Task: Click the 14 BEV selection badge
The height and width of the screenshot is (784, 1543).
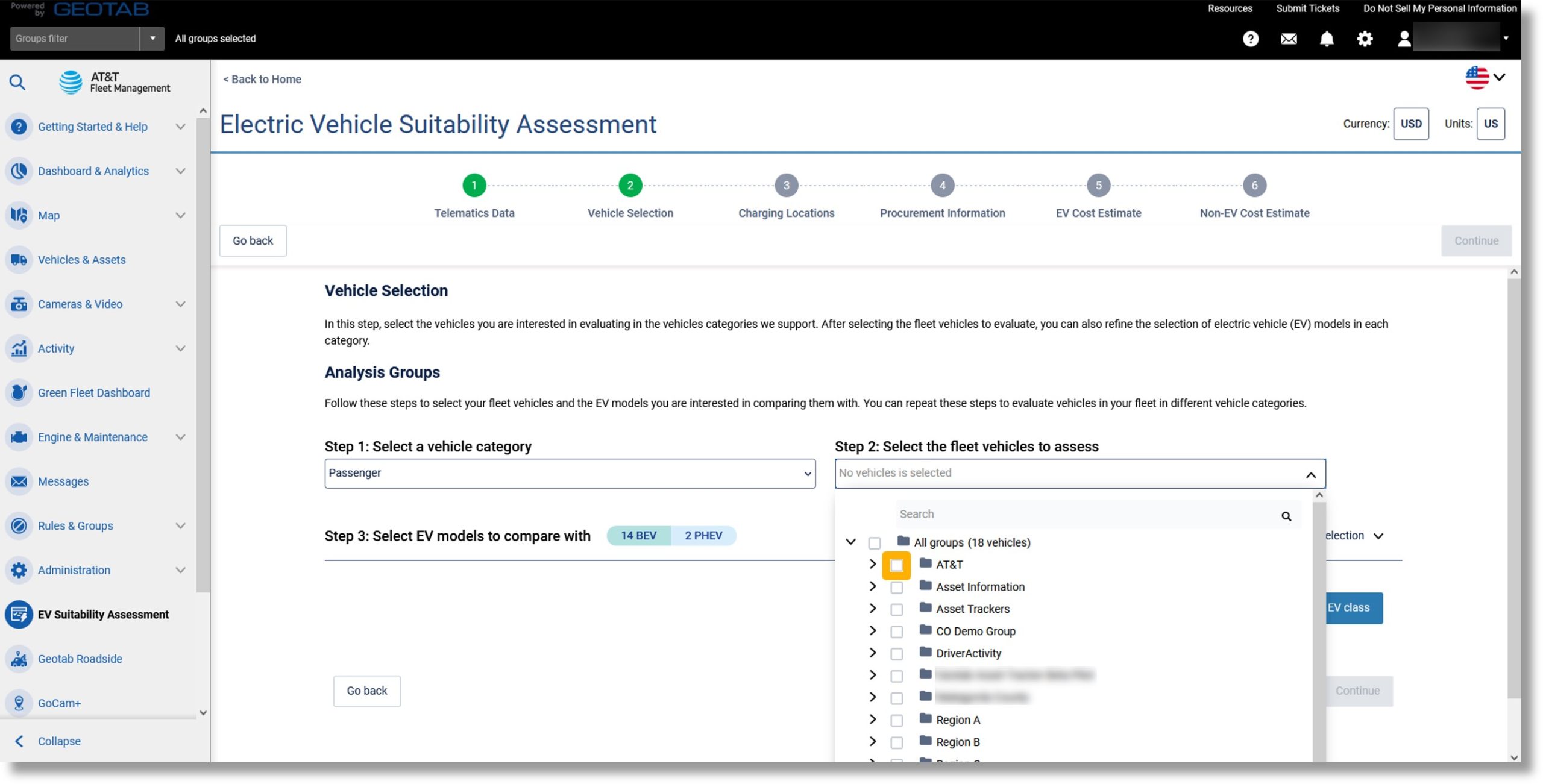Action: [638, 535]
